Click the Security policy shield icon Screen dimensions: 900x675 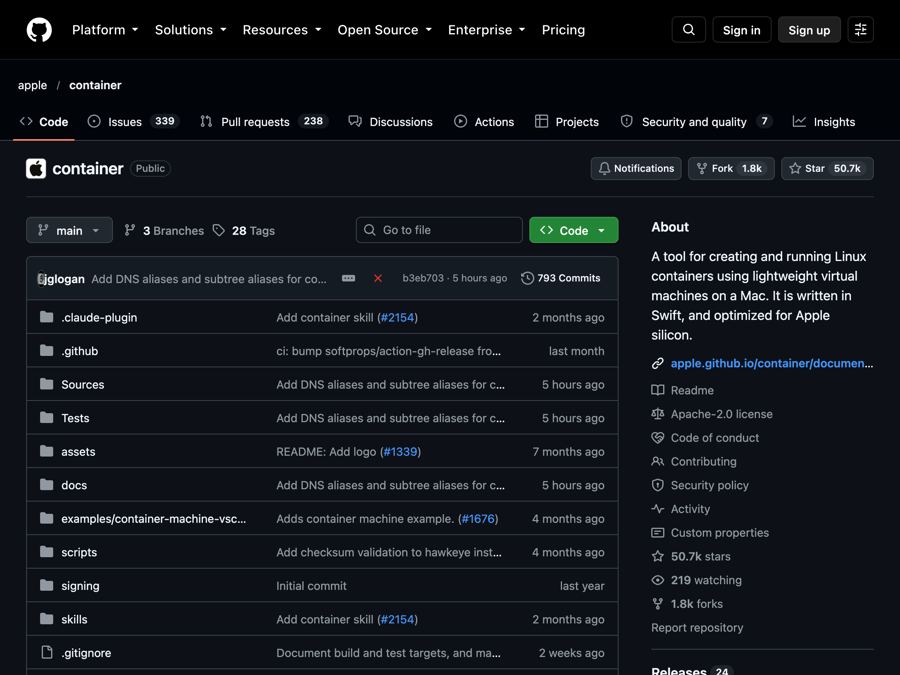pyautogui.click(x=657, y=485)
